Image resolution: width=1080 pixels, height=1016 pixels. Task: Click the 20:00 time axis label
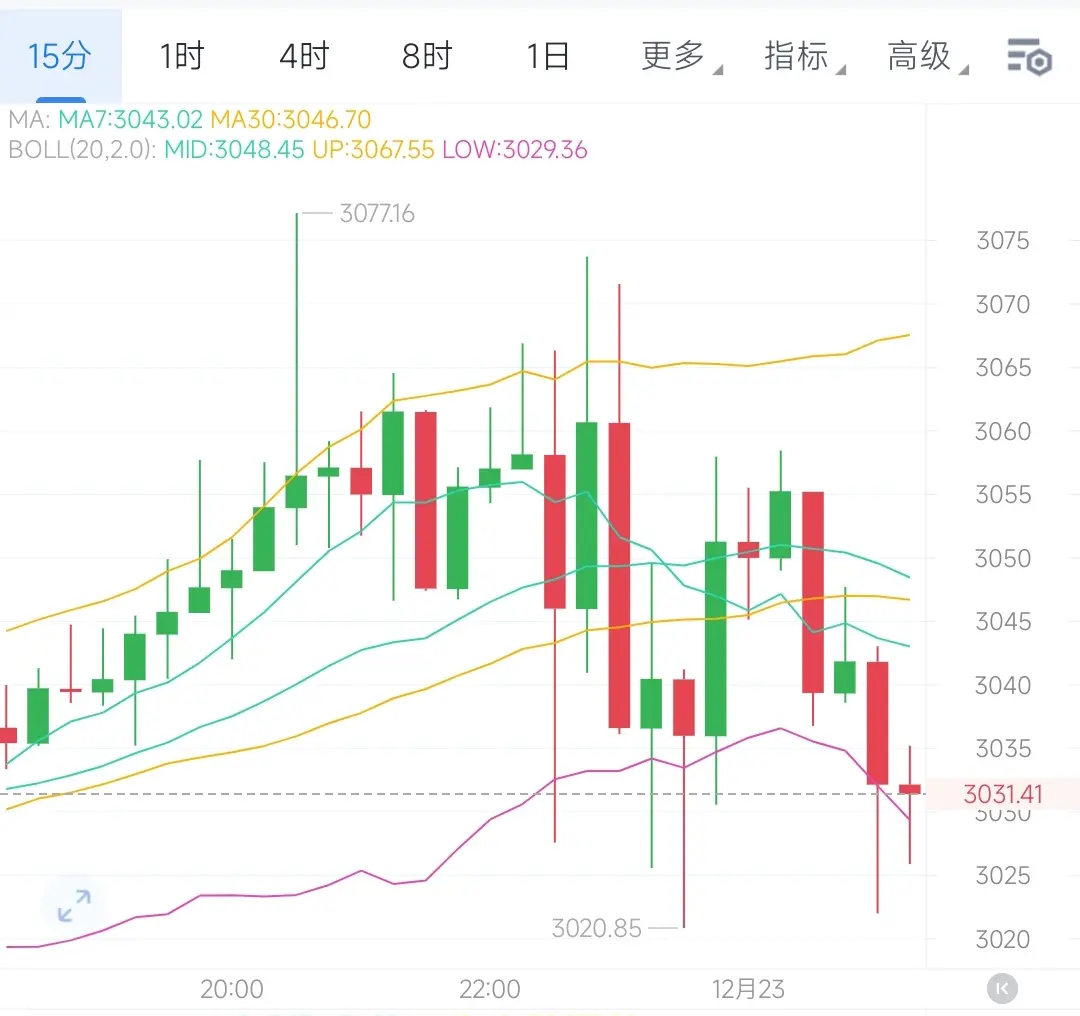(x=232, y=989)
